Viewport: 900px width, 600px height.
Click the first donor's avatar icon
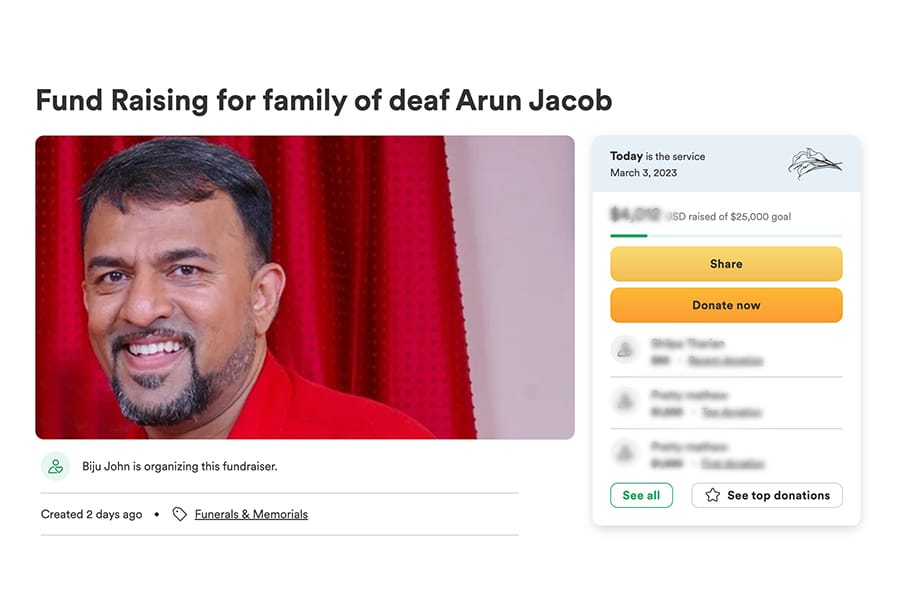(625, 350)
